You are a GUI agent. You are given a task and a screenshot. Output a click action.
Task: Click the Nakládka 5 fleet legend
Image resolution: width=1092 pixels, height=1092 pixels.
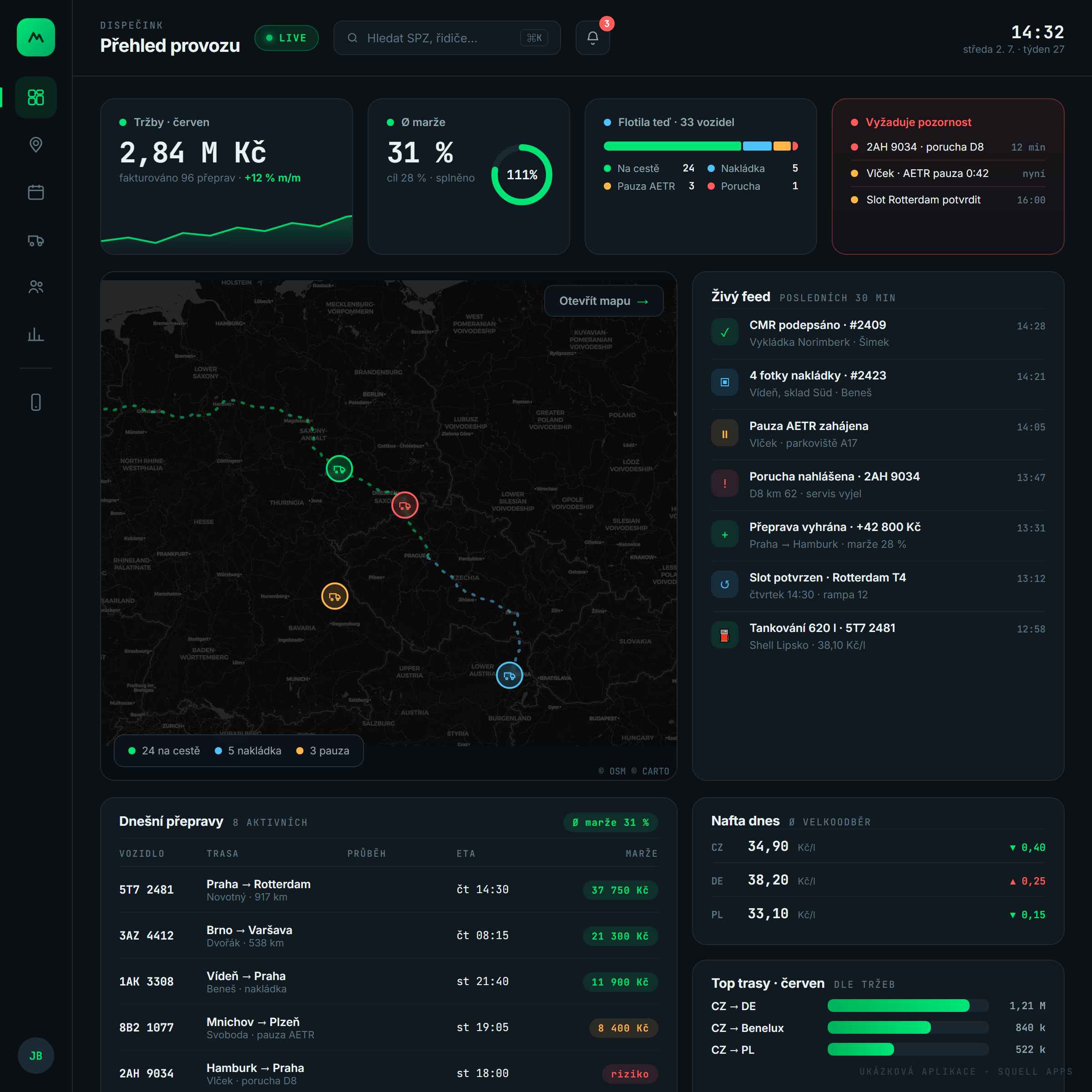[753, 168]
